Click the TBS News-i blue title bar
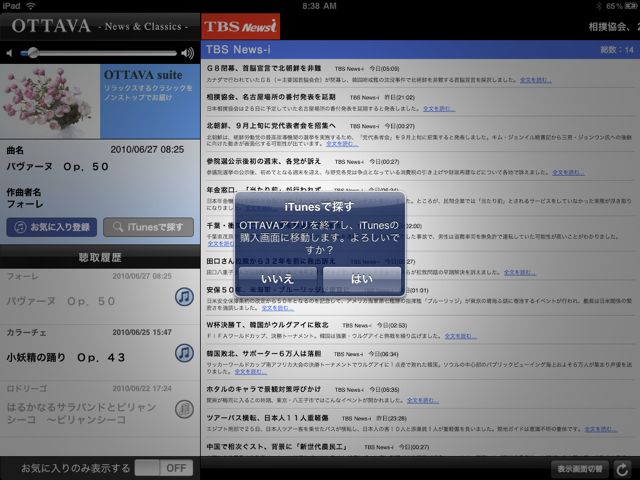640x480 pixels. coord(420,50)
